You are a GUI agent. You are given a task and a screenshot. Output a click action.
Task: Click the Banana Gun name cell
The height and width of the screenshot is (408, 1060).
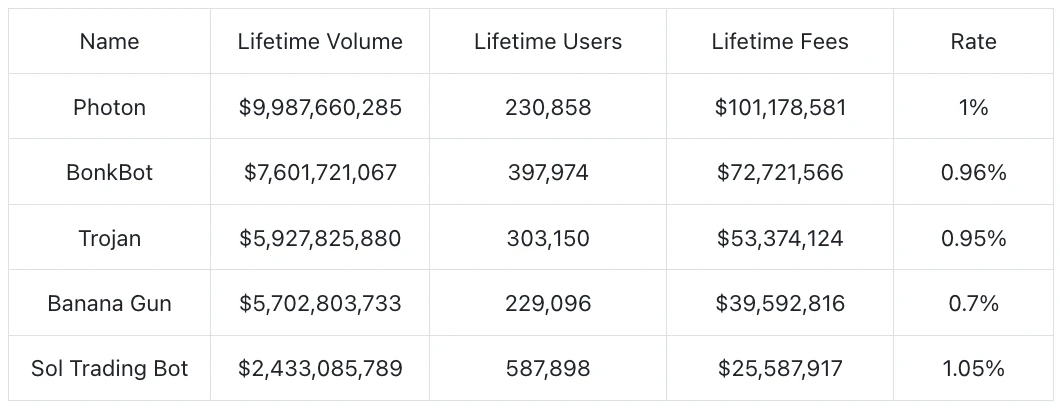click(109, 304)
